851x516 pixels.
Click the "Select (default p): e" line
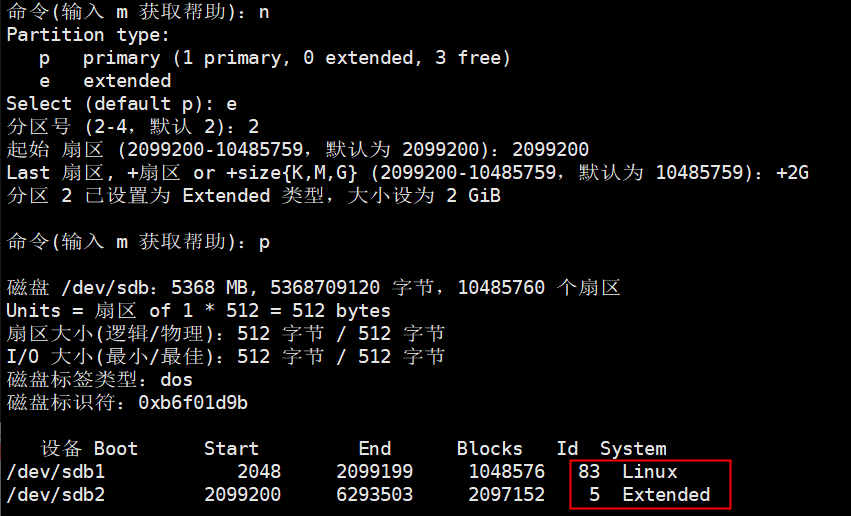[122, 104]
